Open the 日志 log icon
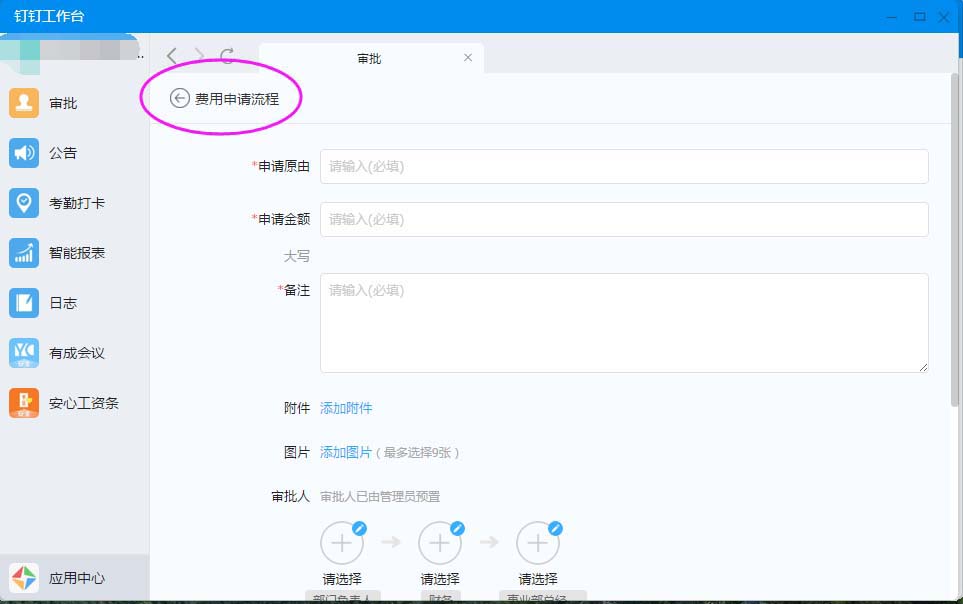 click(24, 303)
